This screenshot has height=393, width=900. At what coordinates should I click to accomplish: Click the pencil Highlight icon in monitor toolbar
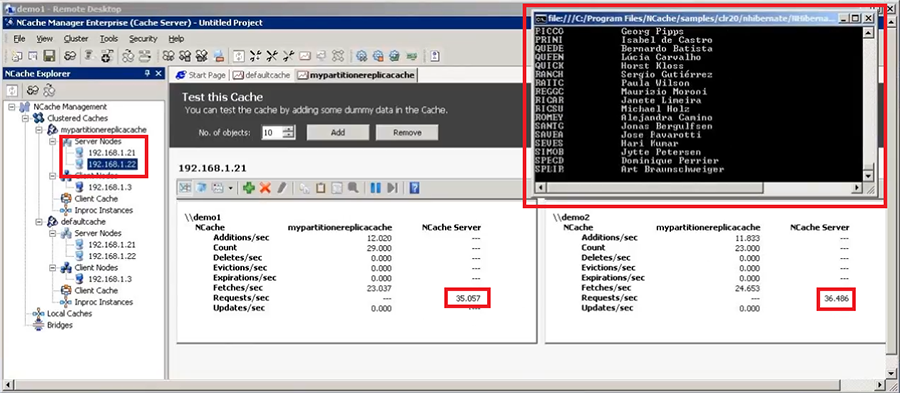coord(281,188)
